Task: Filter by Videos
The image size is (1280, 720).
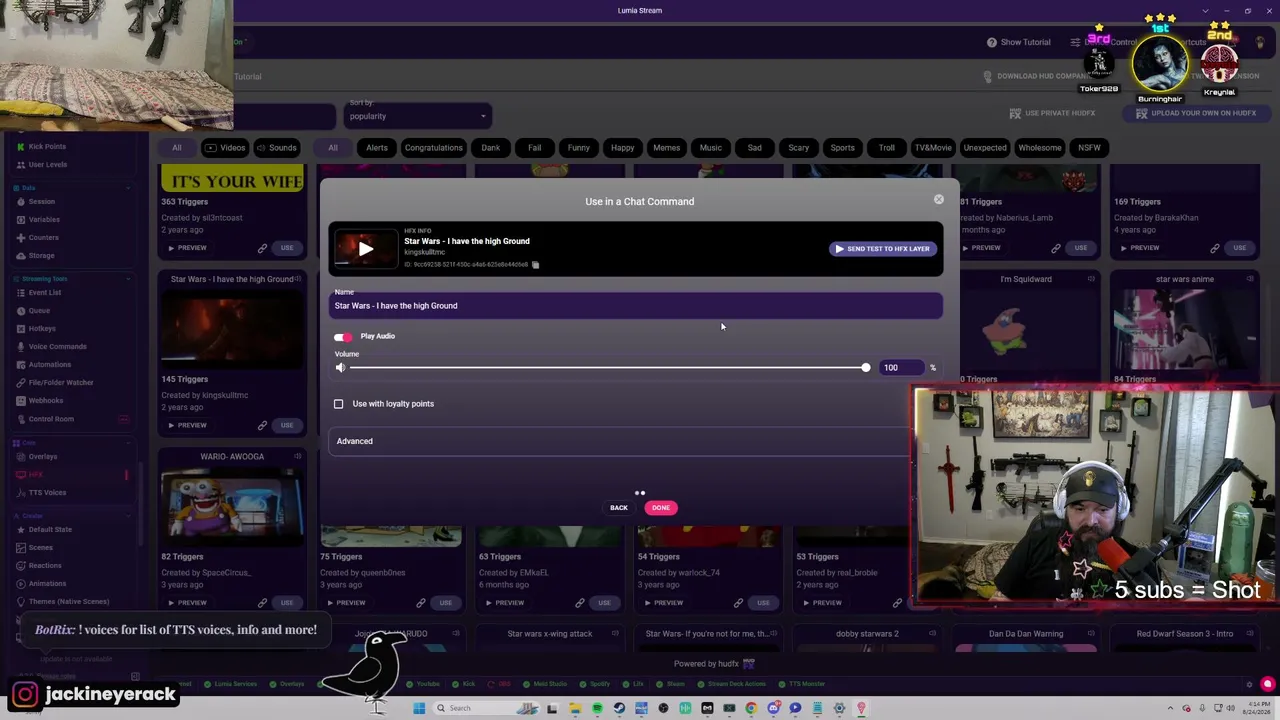Action: coord(225,148)
